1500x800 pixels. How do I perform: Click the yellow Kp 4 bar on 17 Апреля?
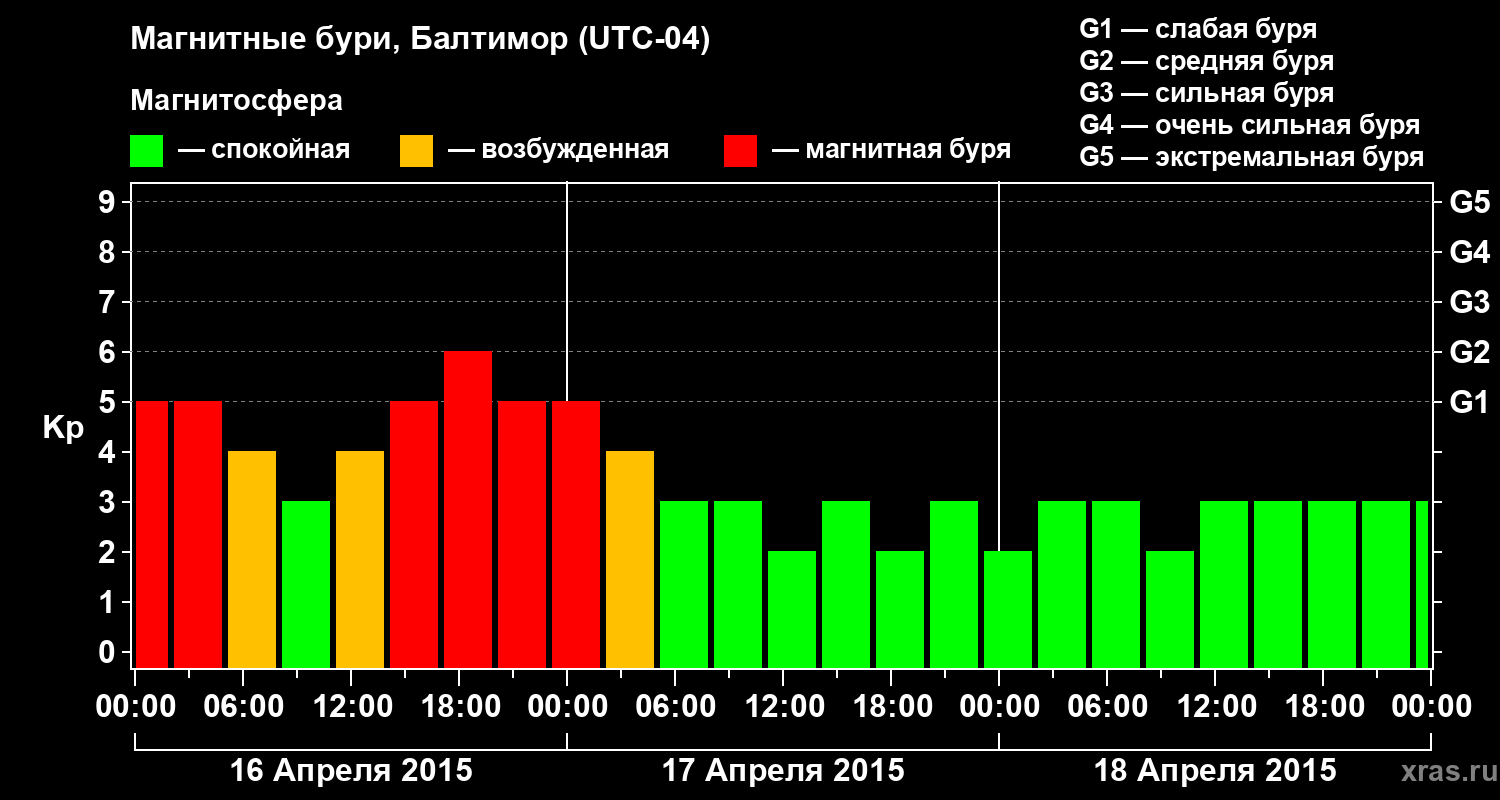point(630,560)
